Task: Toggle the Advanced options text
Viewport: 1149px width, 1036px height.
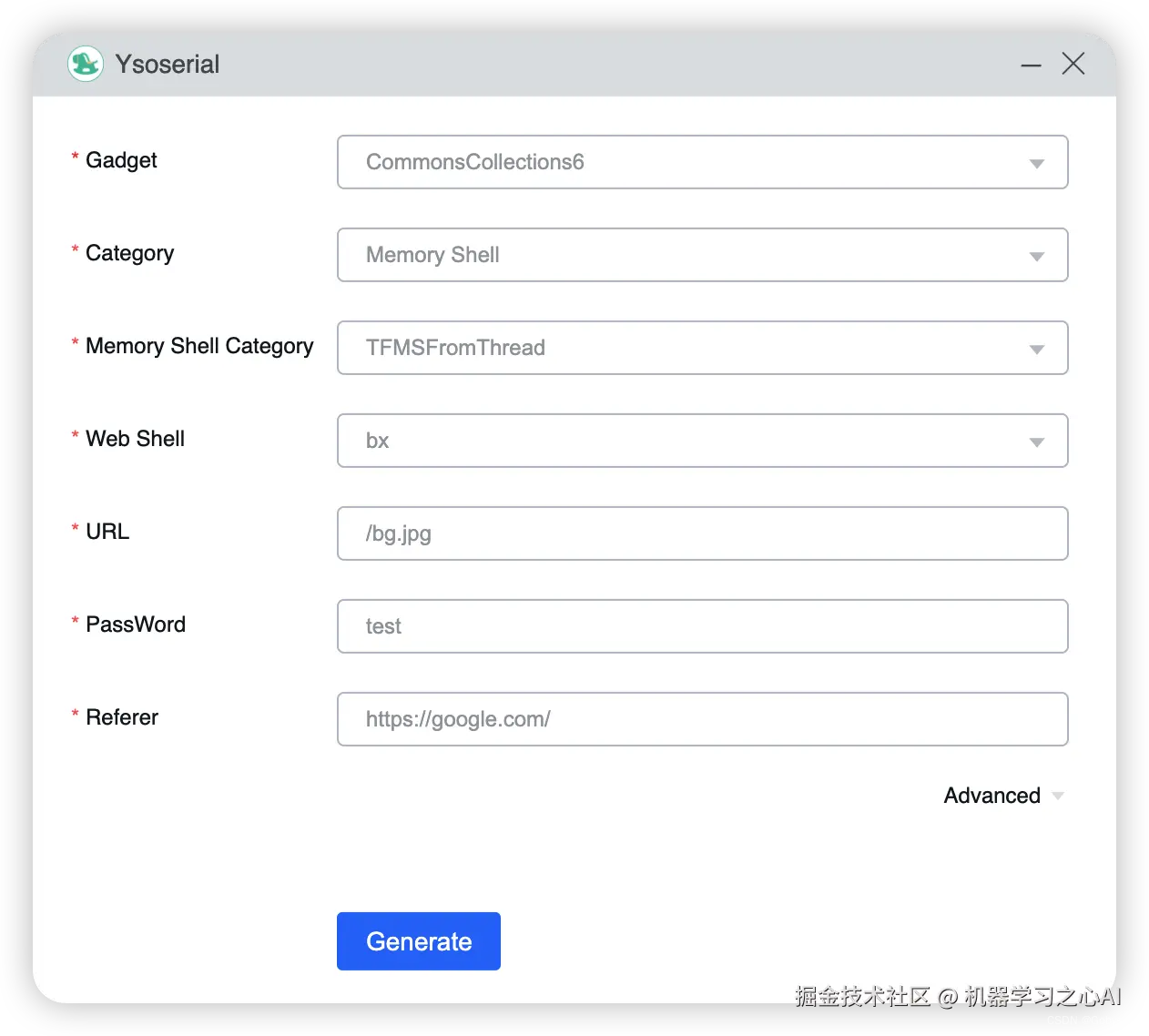Action: tap(991, 796)
